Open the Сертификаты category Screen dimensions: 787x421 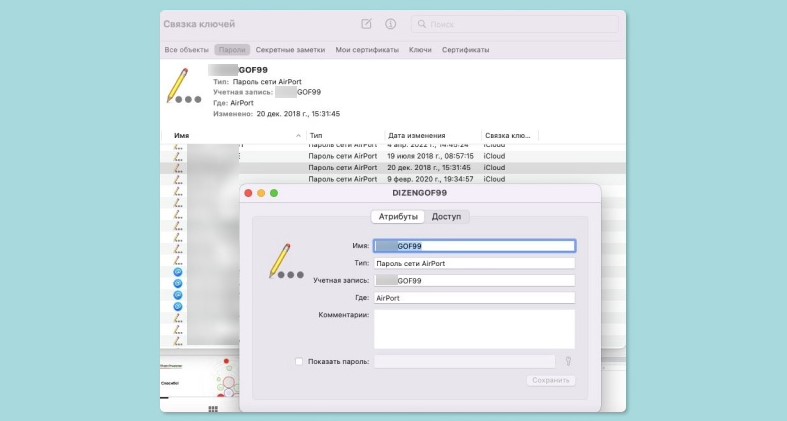(x=465, y=50)
